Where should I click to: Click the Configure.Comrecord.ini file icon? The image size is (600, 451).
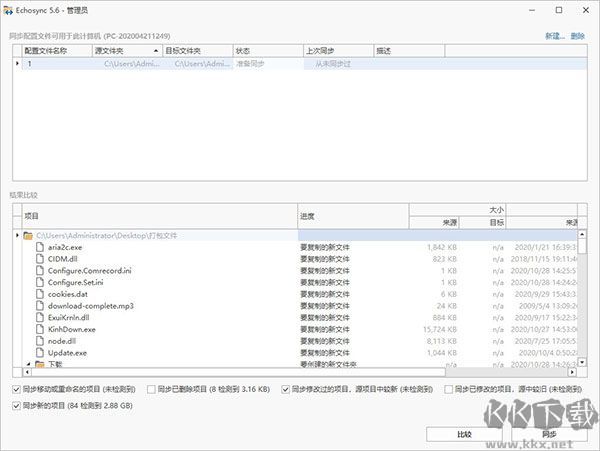click(x=40, y=270)
